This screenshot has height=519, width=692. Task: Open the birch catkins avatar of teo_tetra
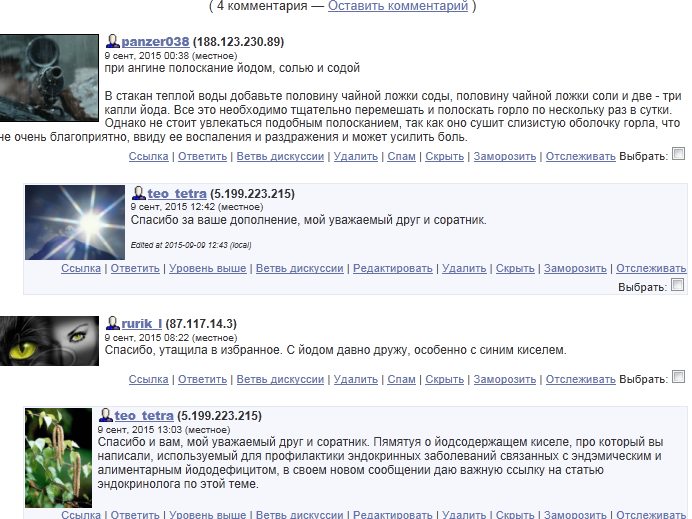59,458
